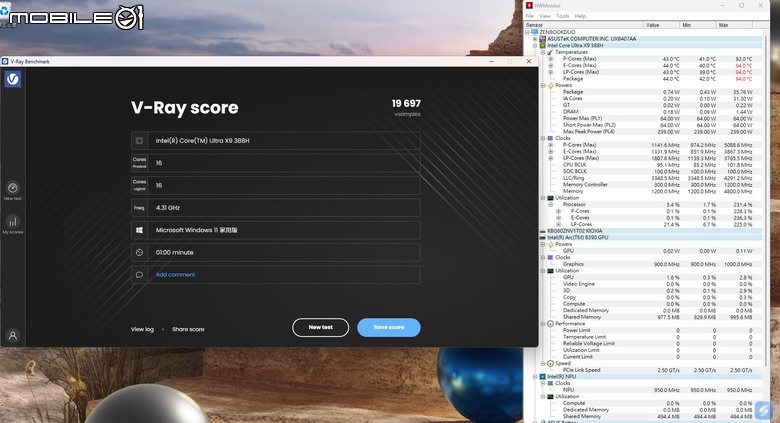Click the Min column header
This screenshot has width=780, height=423.
[698, 25]
